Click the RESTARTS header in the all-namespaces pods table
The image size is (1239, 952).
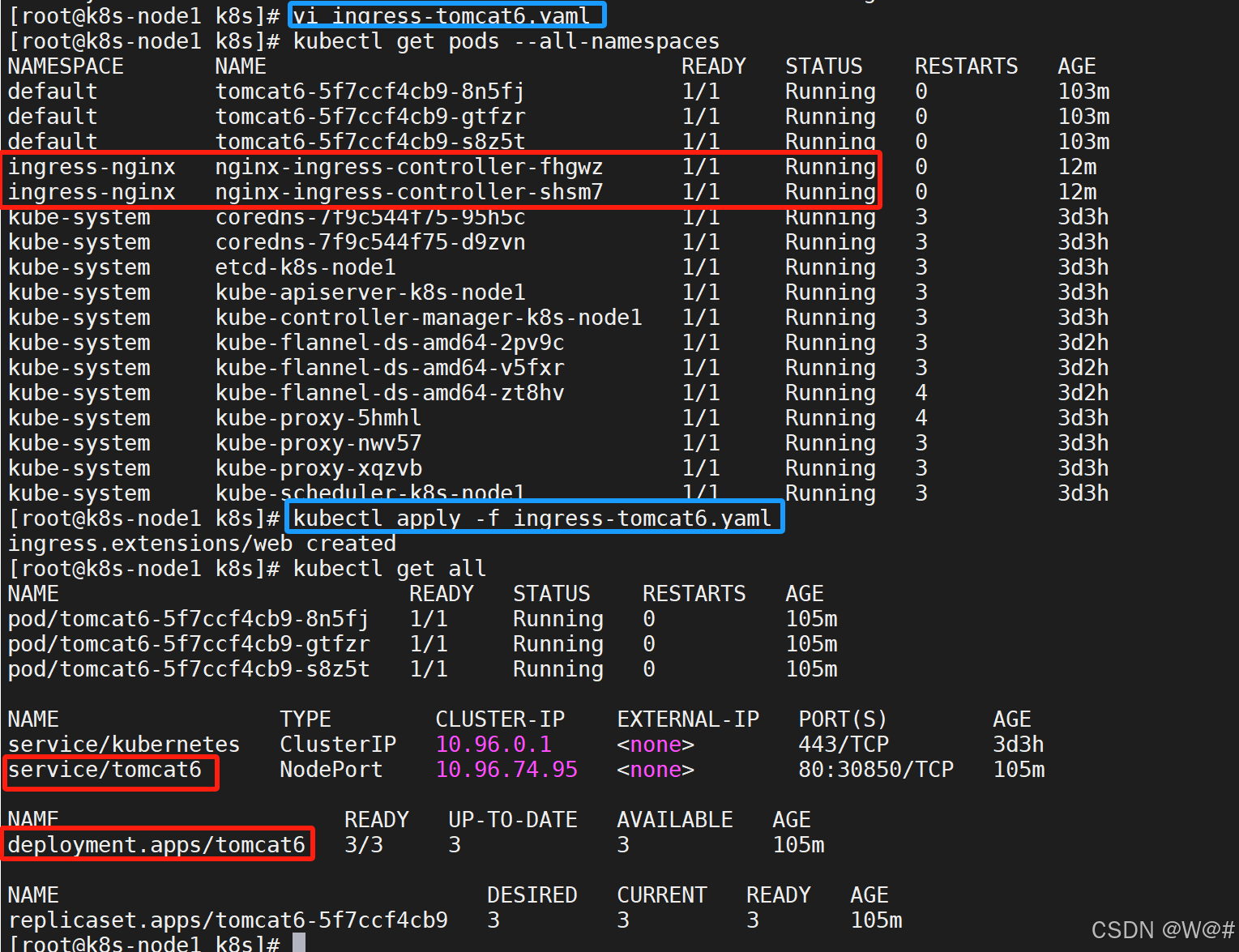click(x=967, y=66)
